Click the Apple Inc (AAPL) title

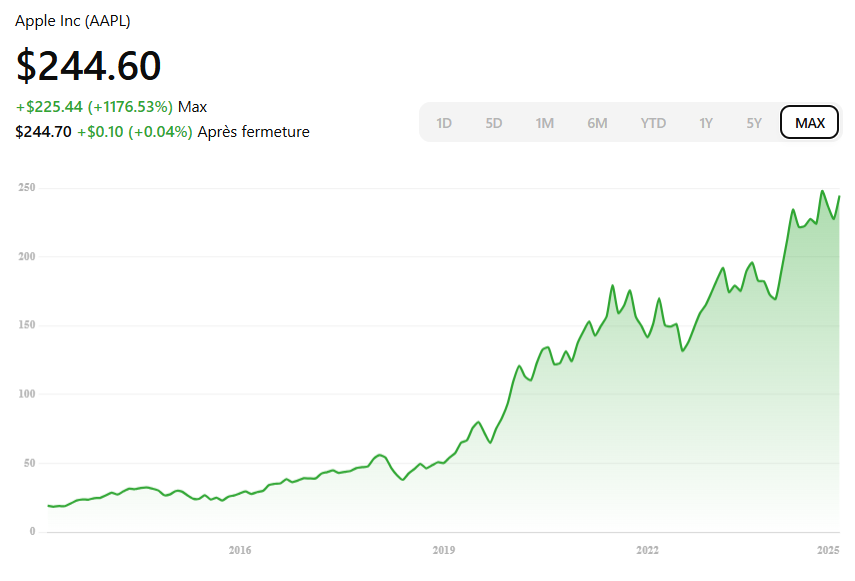click(x=73, y=20)
